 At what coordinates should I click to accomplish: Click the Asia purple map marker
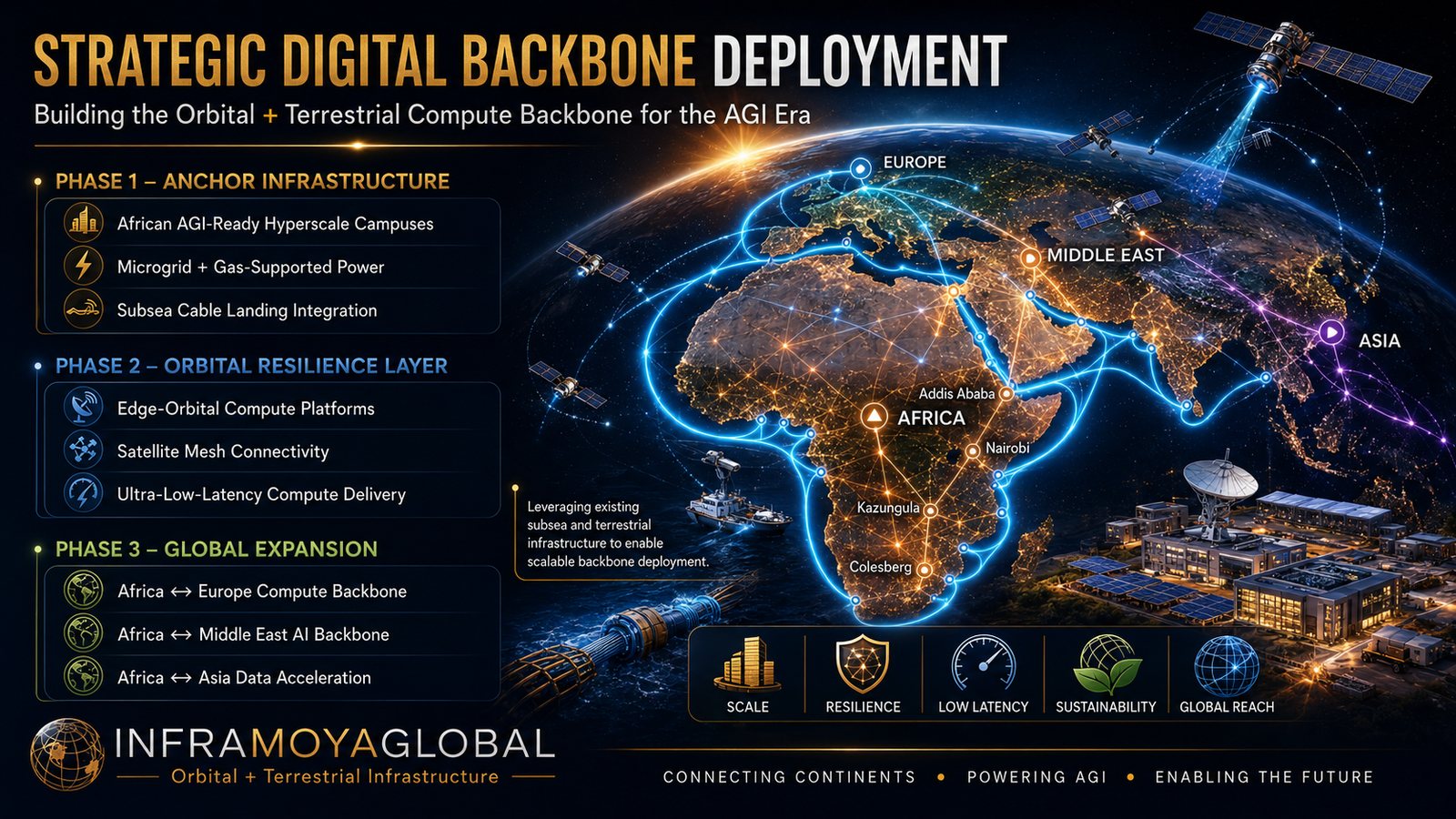tap(1331, 332)
